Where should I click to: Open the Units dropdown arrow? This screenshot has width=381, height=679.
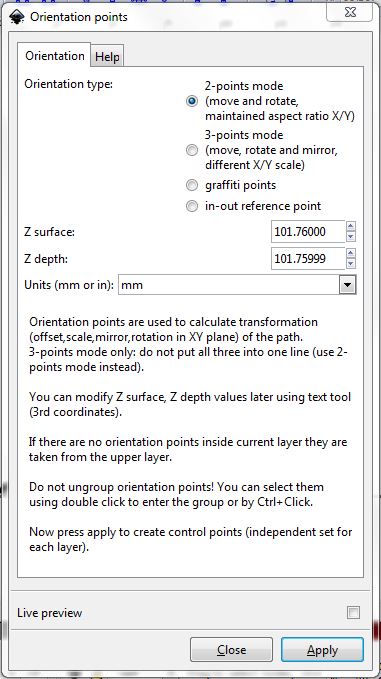point(347,285)
